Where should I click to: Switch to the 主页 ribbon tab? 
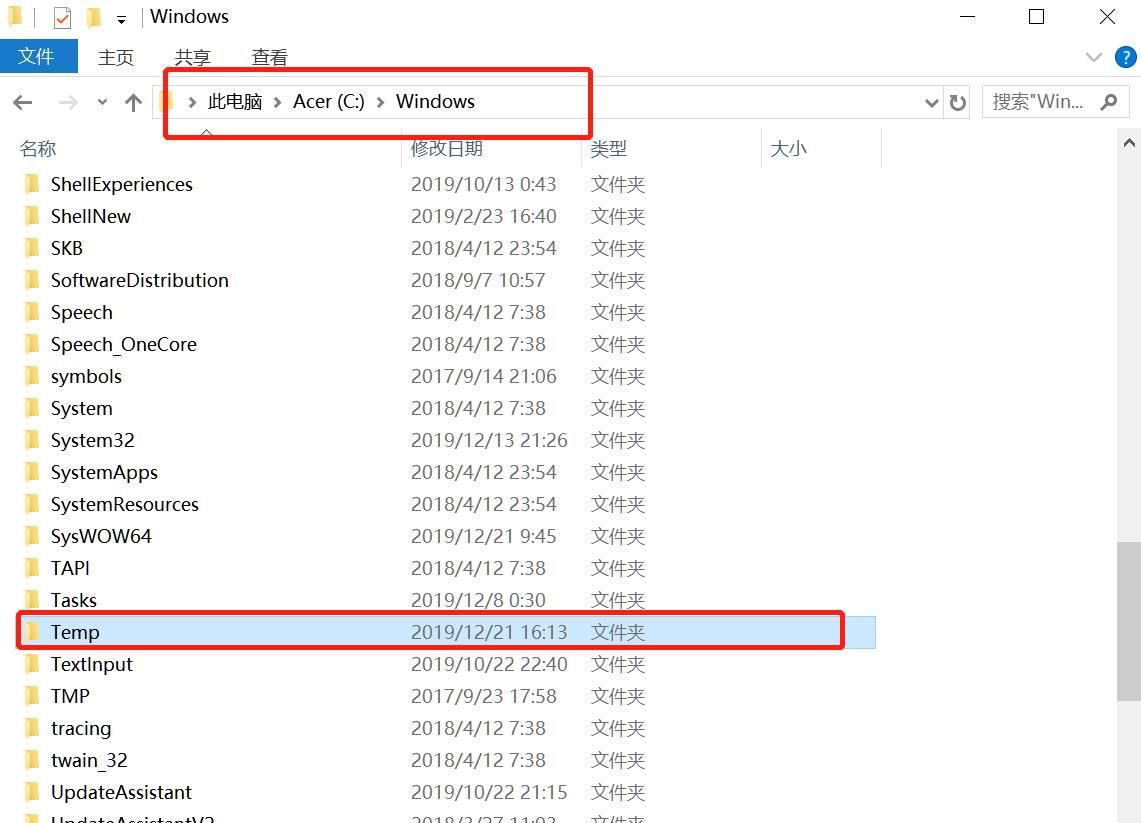116,57
